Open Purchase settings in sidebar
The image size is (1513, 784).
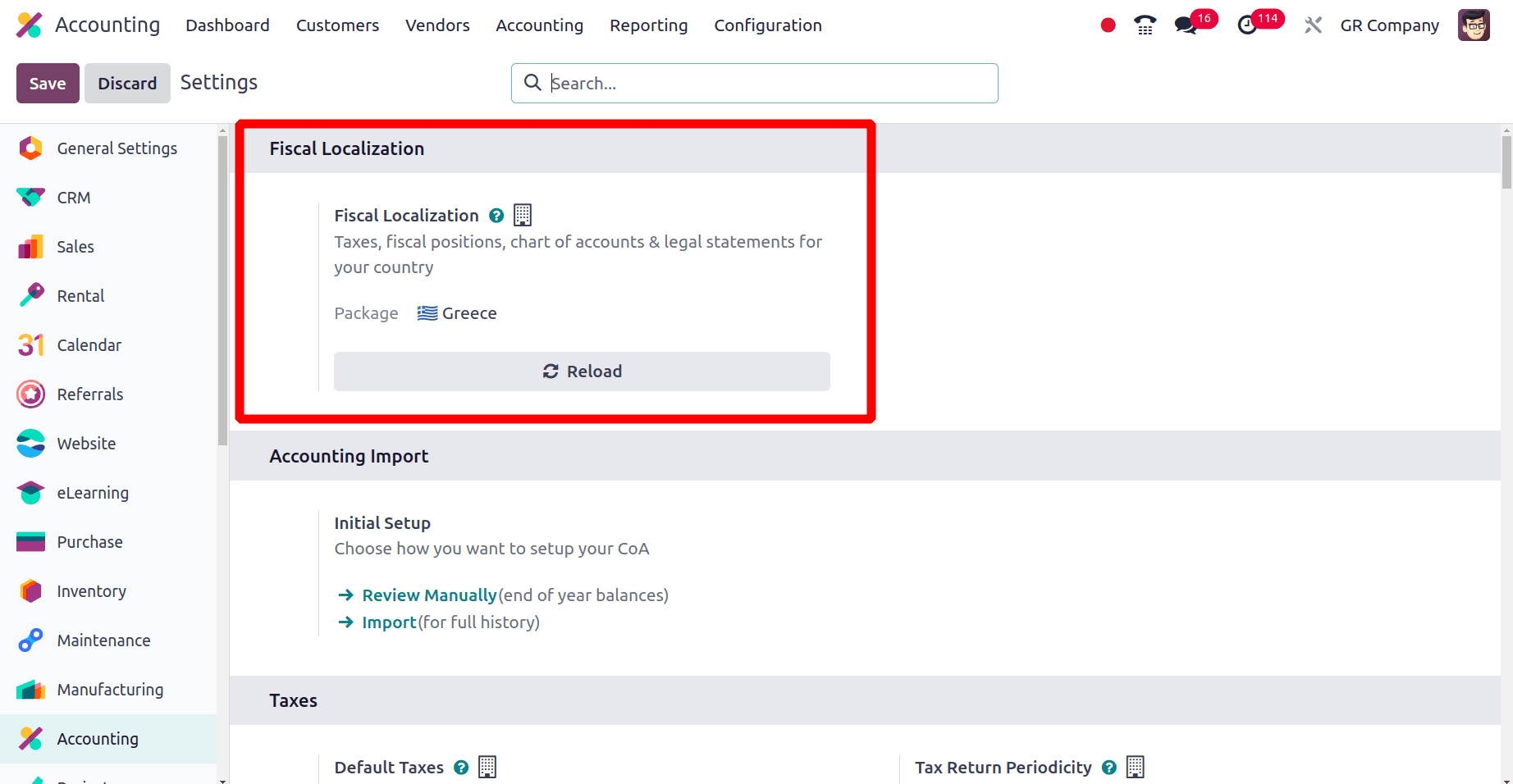[x=108, y=542]
